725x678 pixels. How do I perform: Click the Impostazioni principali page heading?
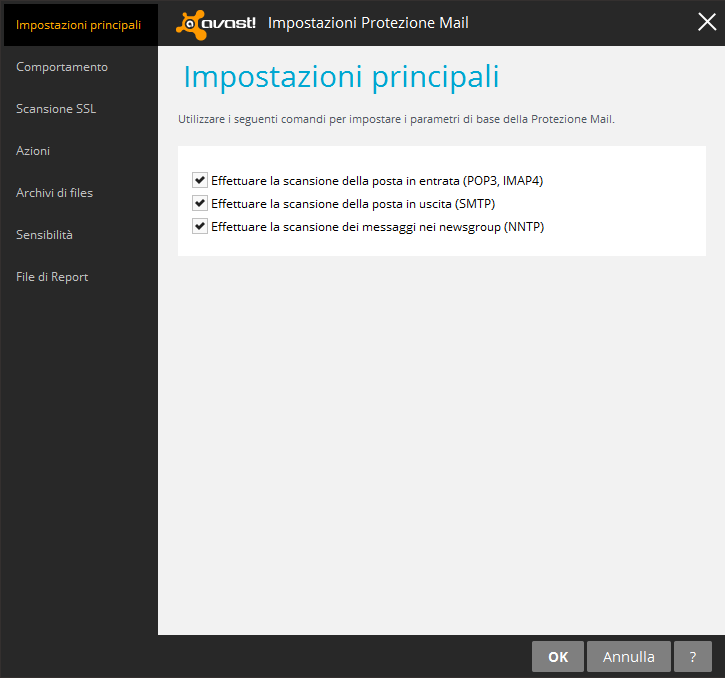point(341,76)
